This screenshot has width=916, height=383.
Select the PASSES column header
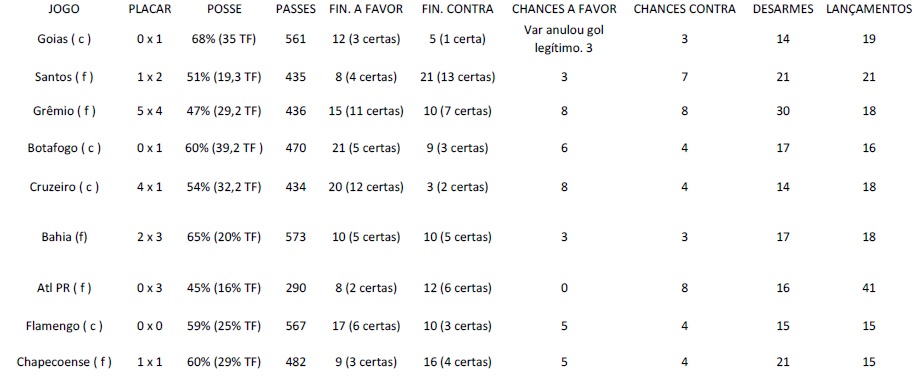(296, 9)
